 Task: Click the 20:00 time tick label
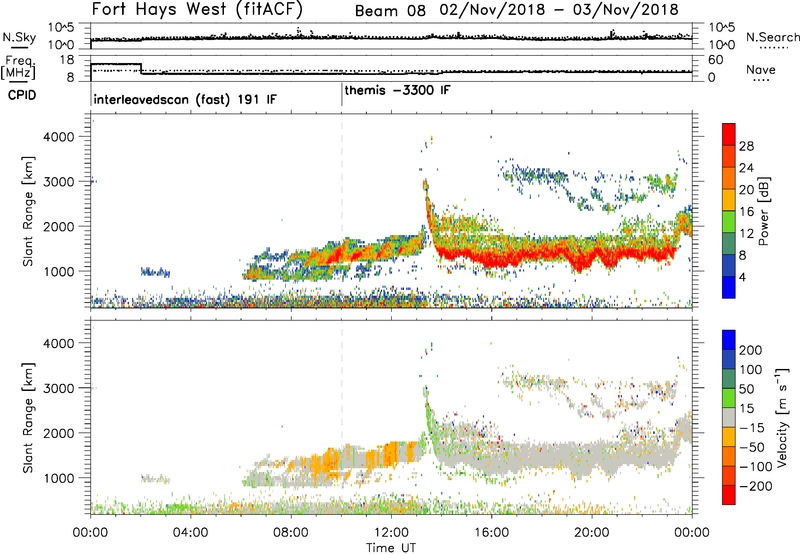(x=591, y=533)
